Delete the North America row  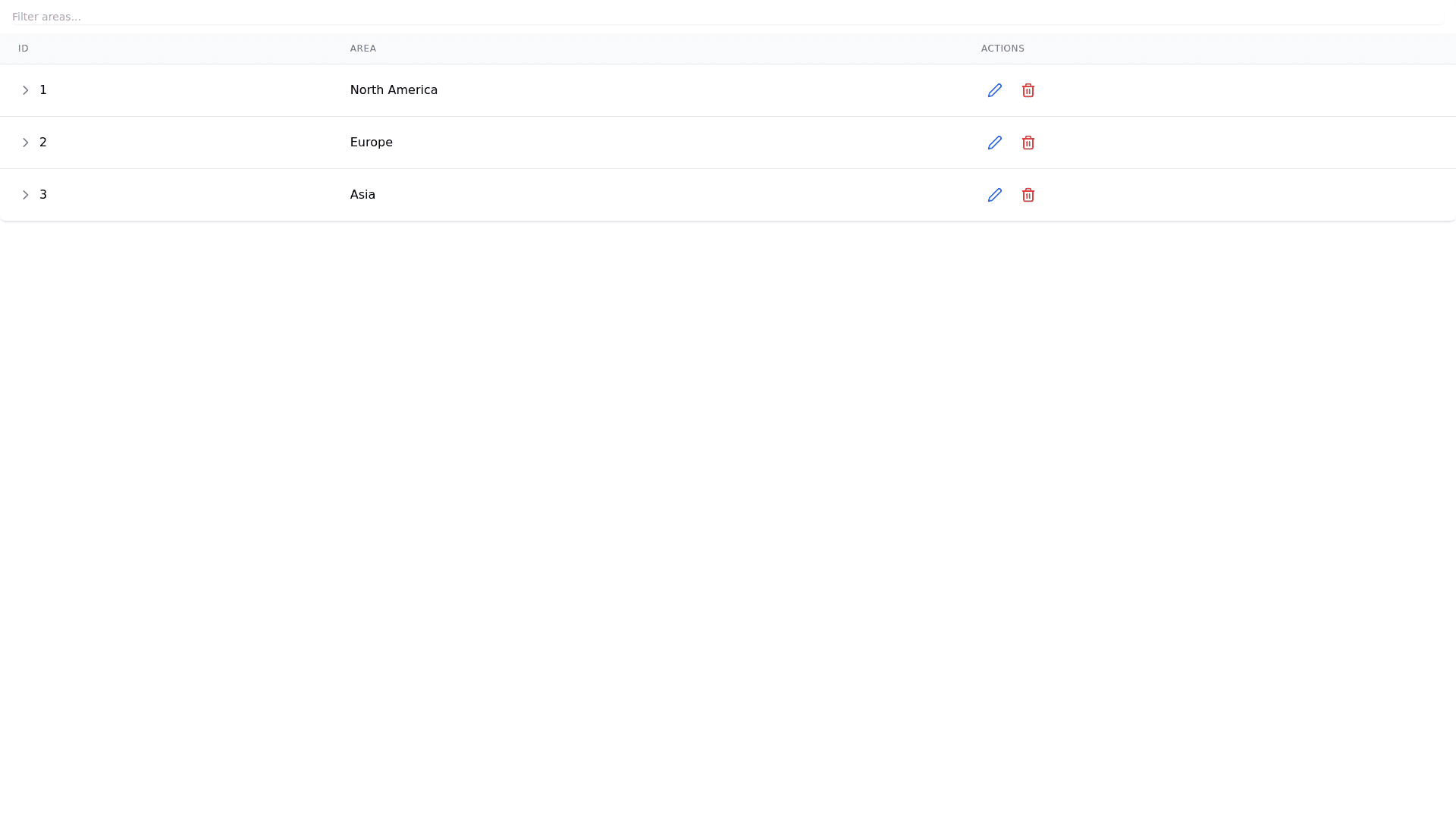point(1028,90)
